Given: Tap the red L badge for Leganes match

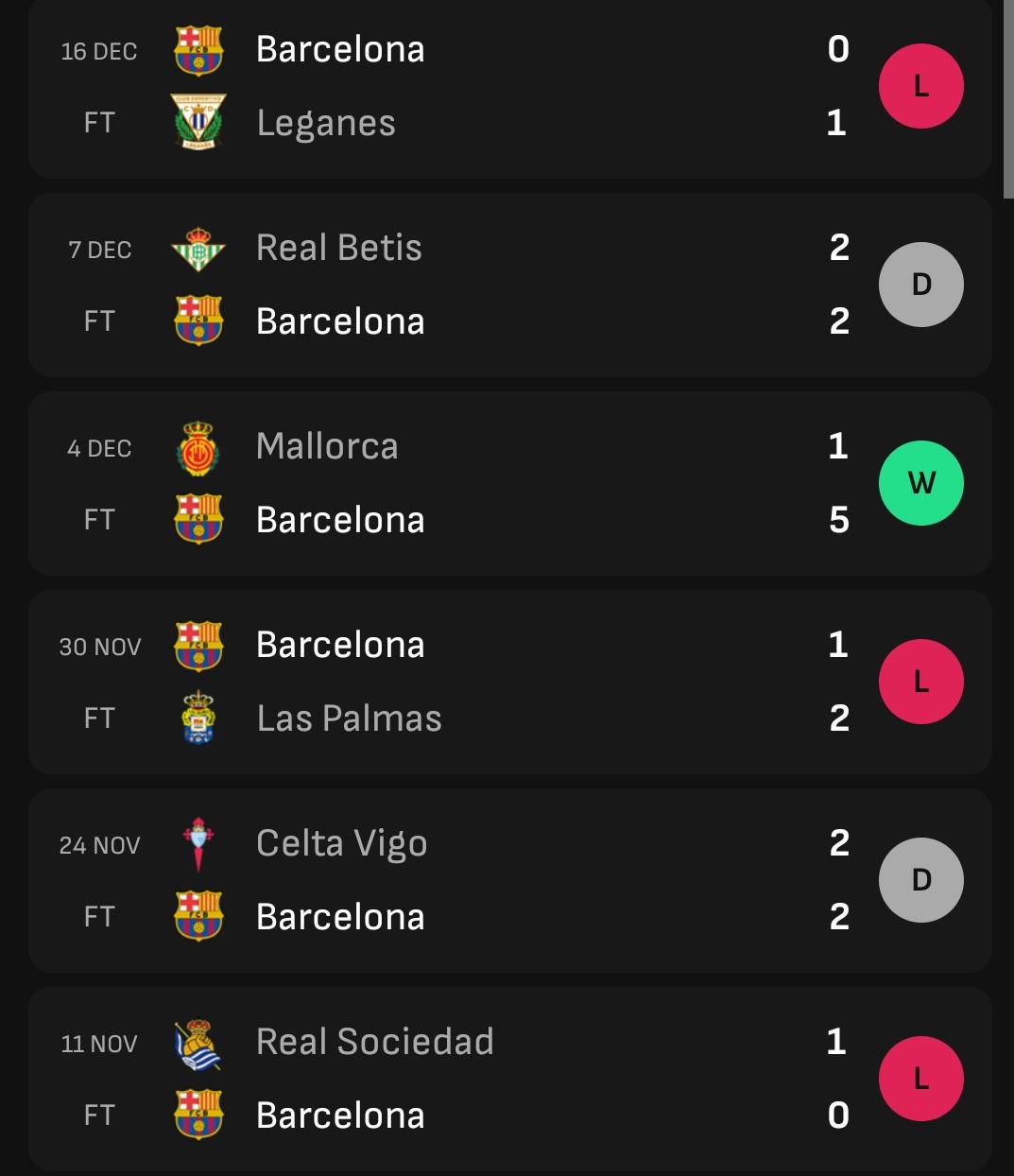Looking at the screenshot, I should click(921, 86).
